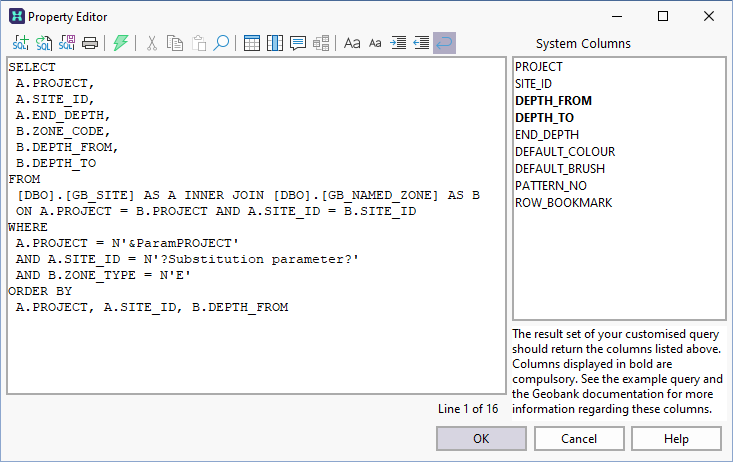Screen dimensions: 733x462
Task: Click the INNER JOIN line in query
Action: [248, 195]
